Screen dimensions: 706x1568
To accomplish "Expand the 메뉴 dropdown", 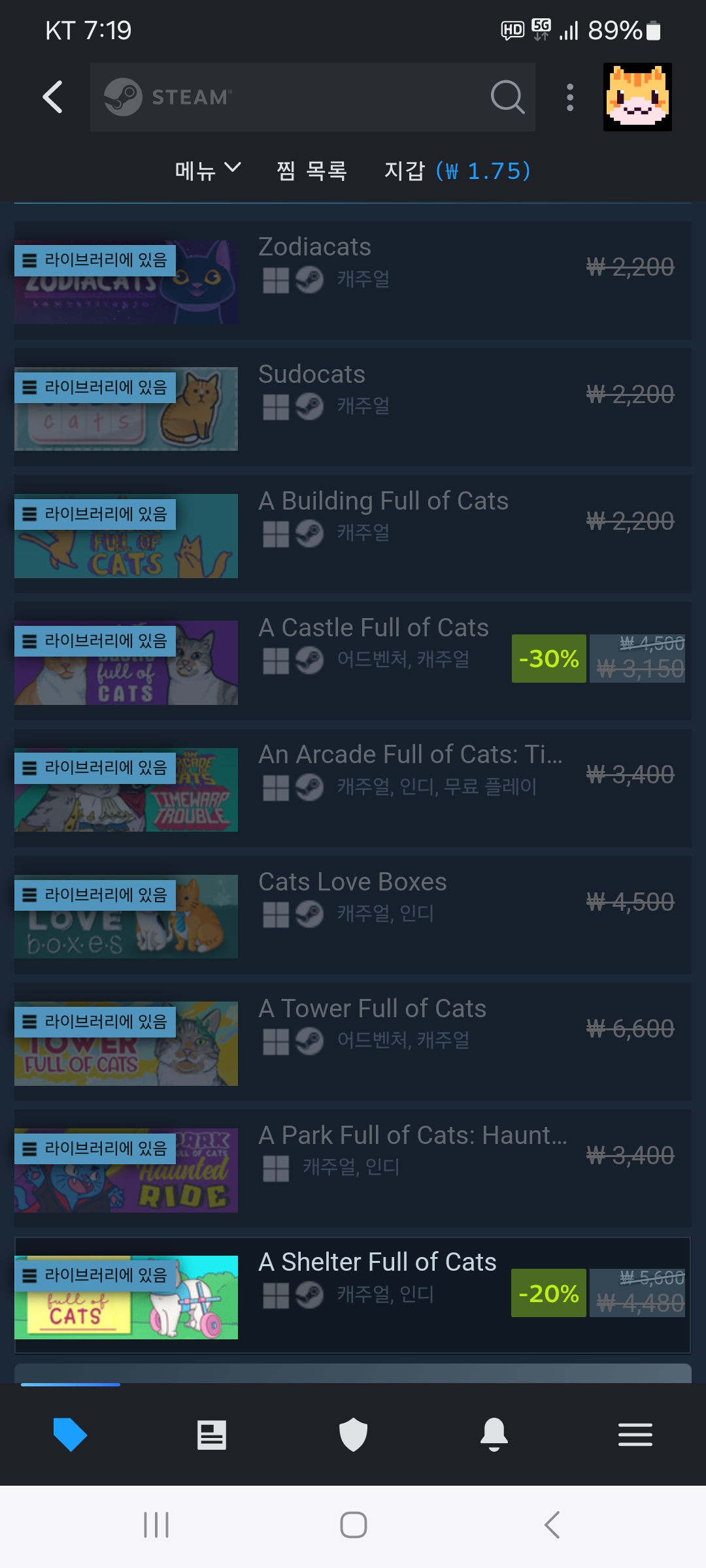I will tap(208, 171).
